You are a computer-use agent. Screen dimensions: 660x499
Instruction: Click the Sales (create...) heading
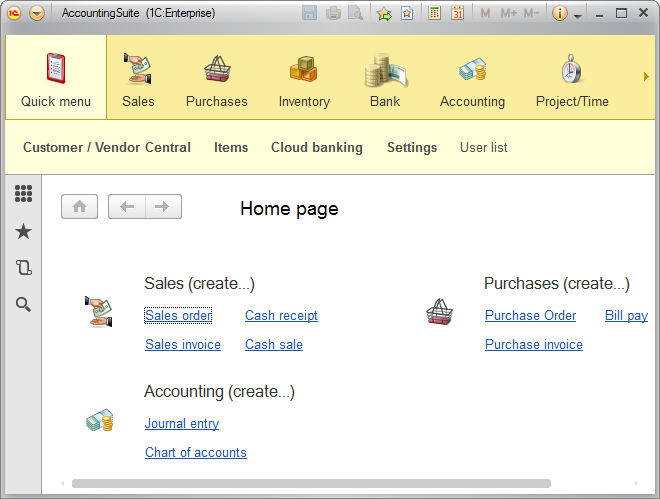(x=200, y=284)
